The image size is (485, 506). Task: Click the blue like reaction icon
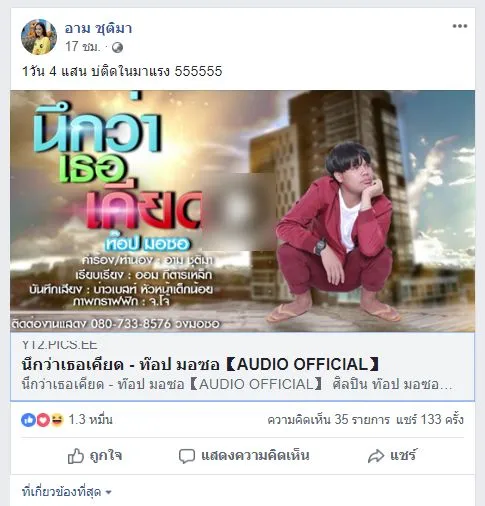click(28, 420)
